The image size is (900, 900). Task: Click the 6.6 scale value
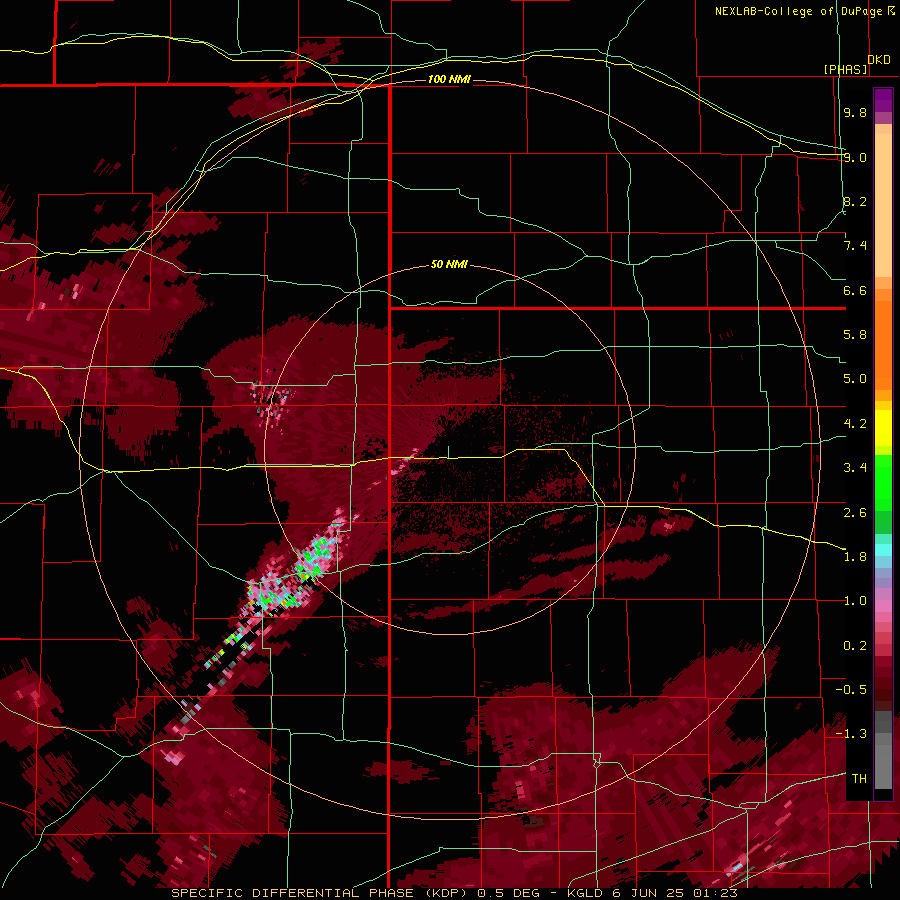tap(855, 290)
